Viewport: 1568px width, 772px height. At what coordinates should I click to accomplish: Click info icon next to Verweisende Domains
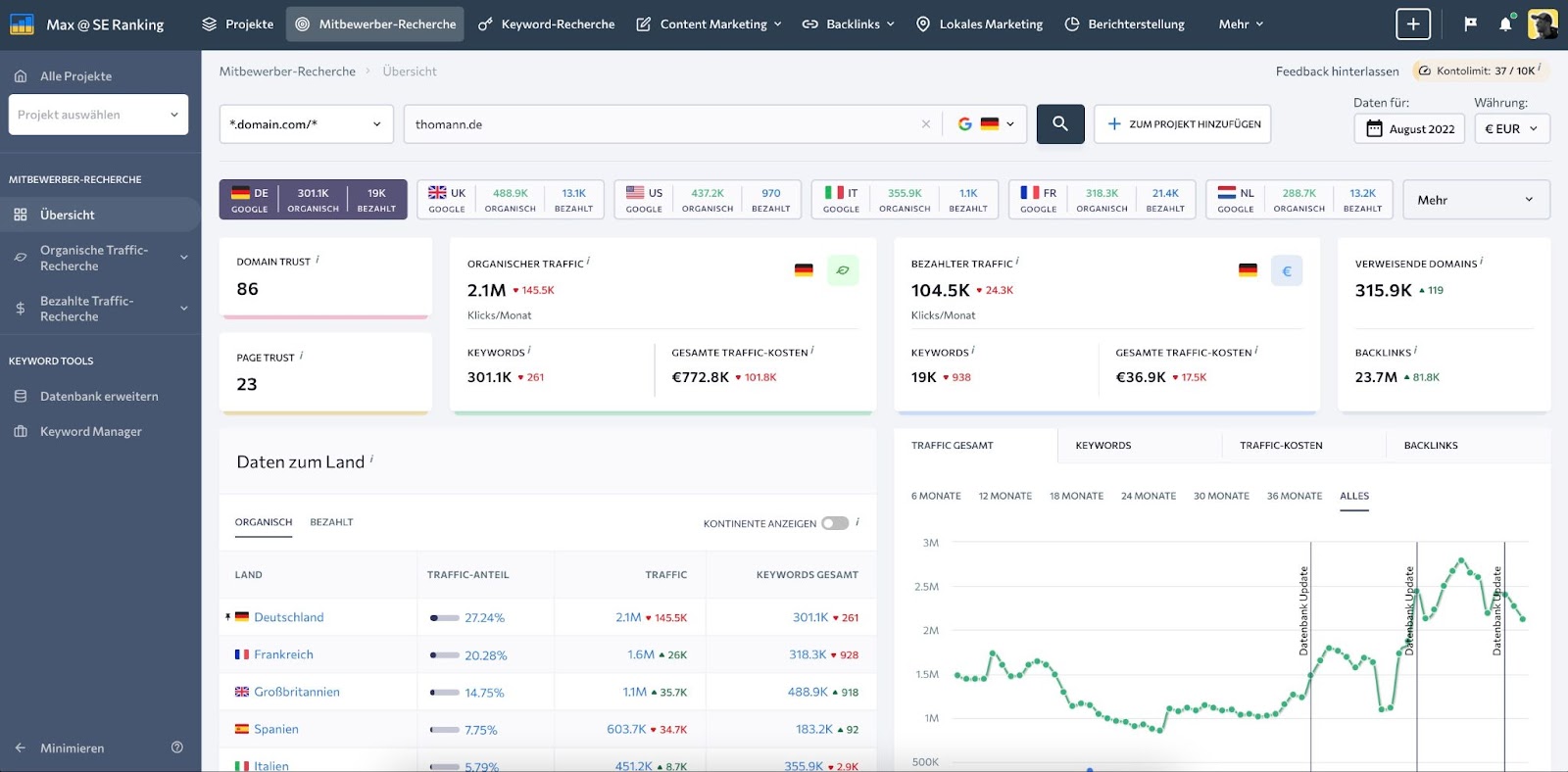pos(1481,261)
